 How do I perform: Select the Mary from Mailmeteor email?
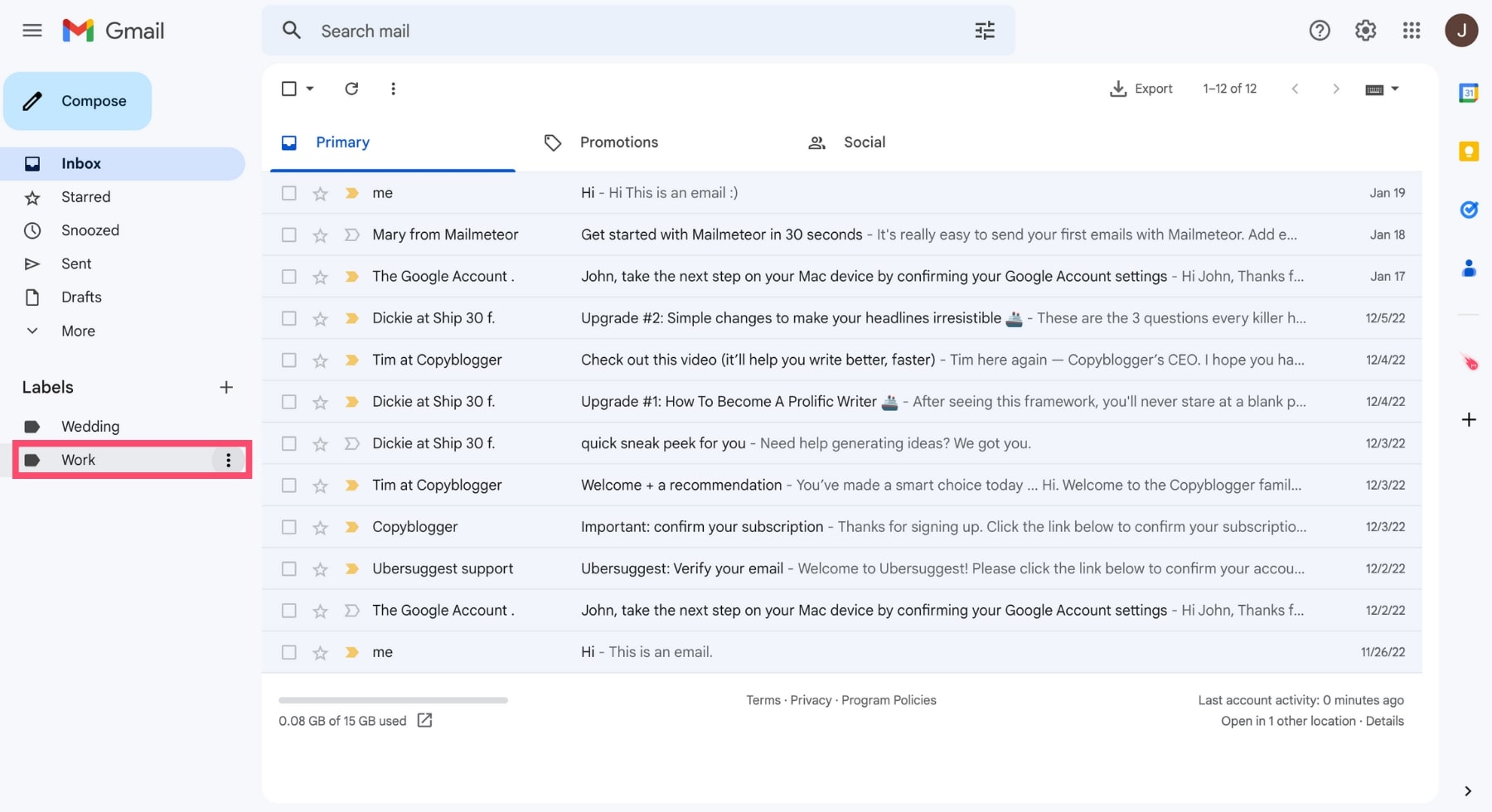[x=288, y=235]
